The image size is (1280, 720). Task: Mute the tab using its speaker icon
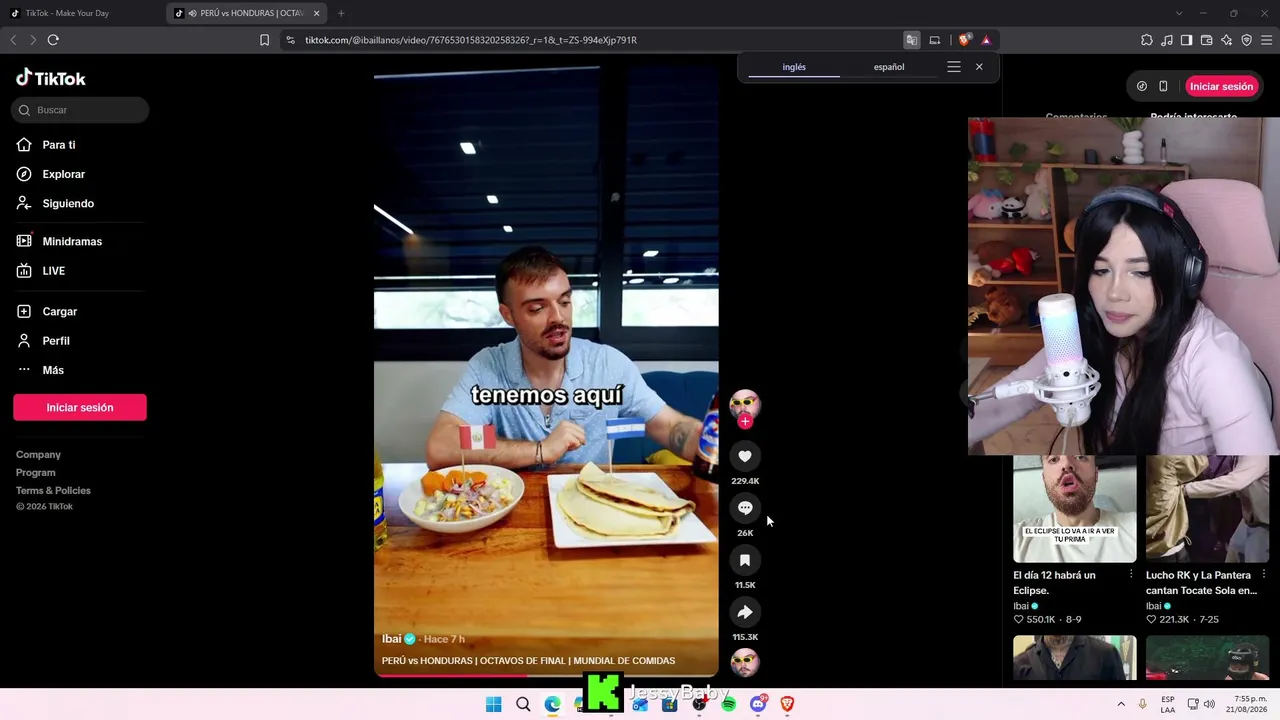192,13
